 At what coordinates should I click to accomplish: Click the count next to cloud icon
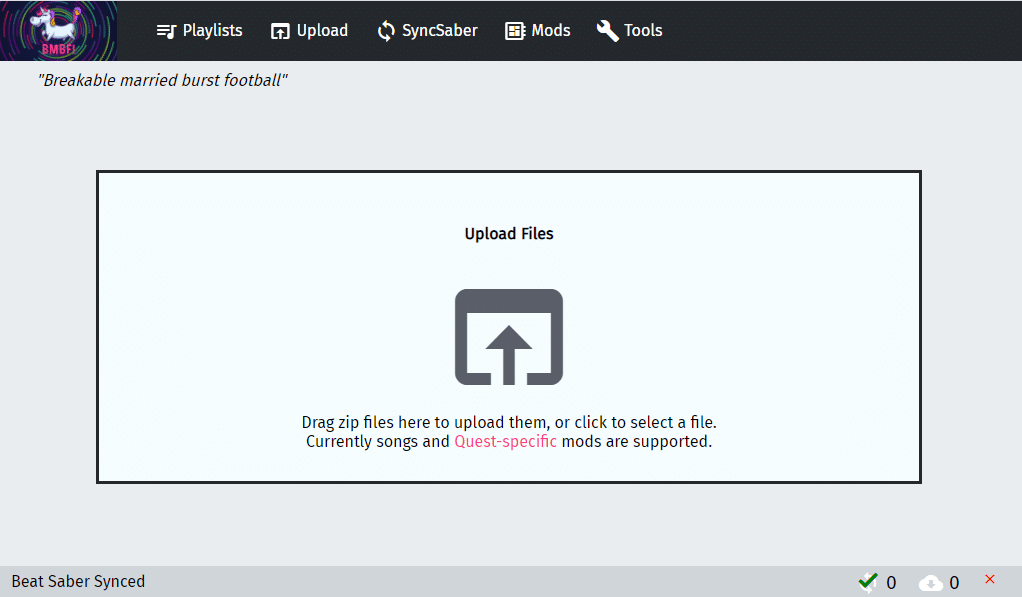point(954,583)
